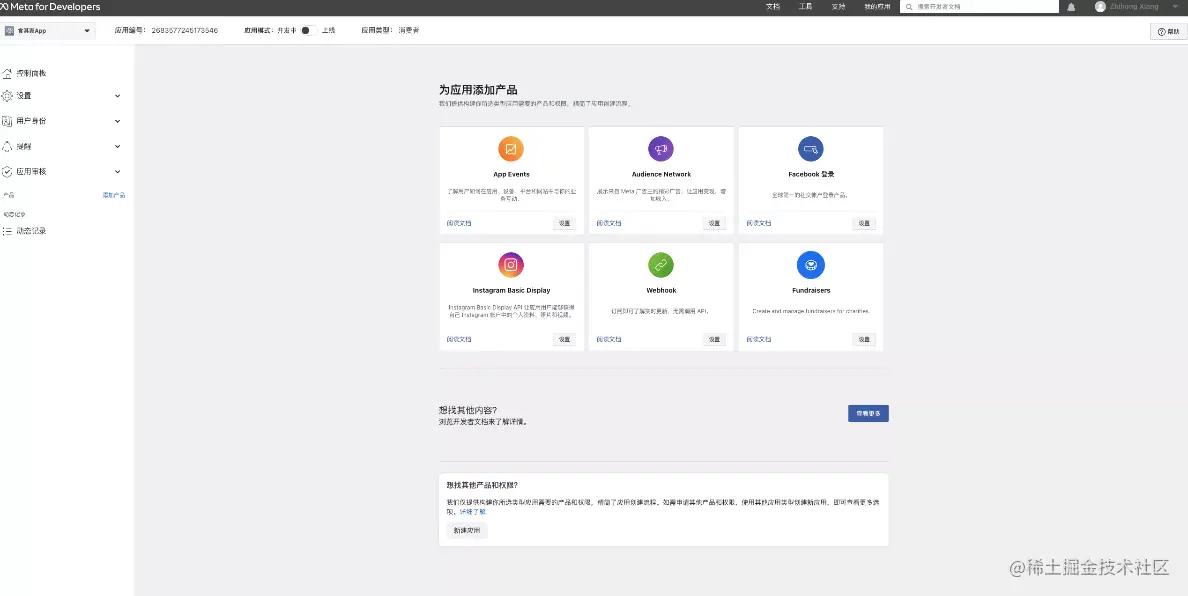1188x596 pixels.
Task: Click the Zhihong Xiang profile avatar
Action: (1100, 6)
